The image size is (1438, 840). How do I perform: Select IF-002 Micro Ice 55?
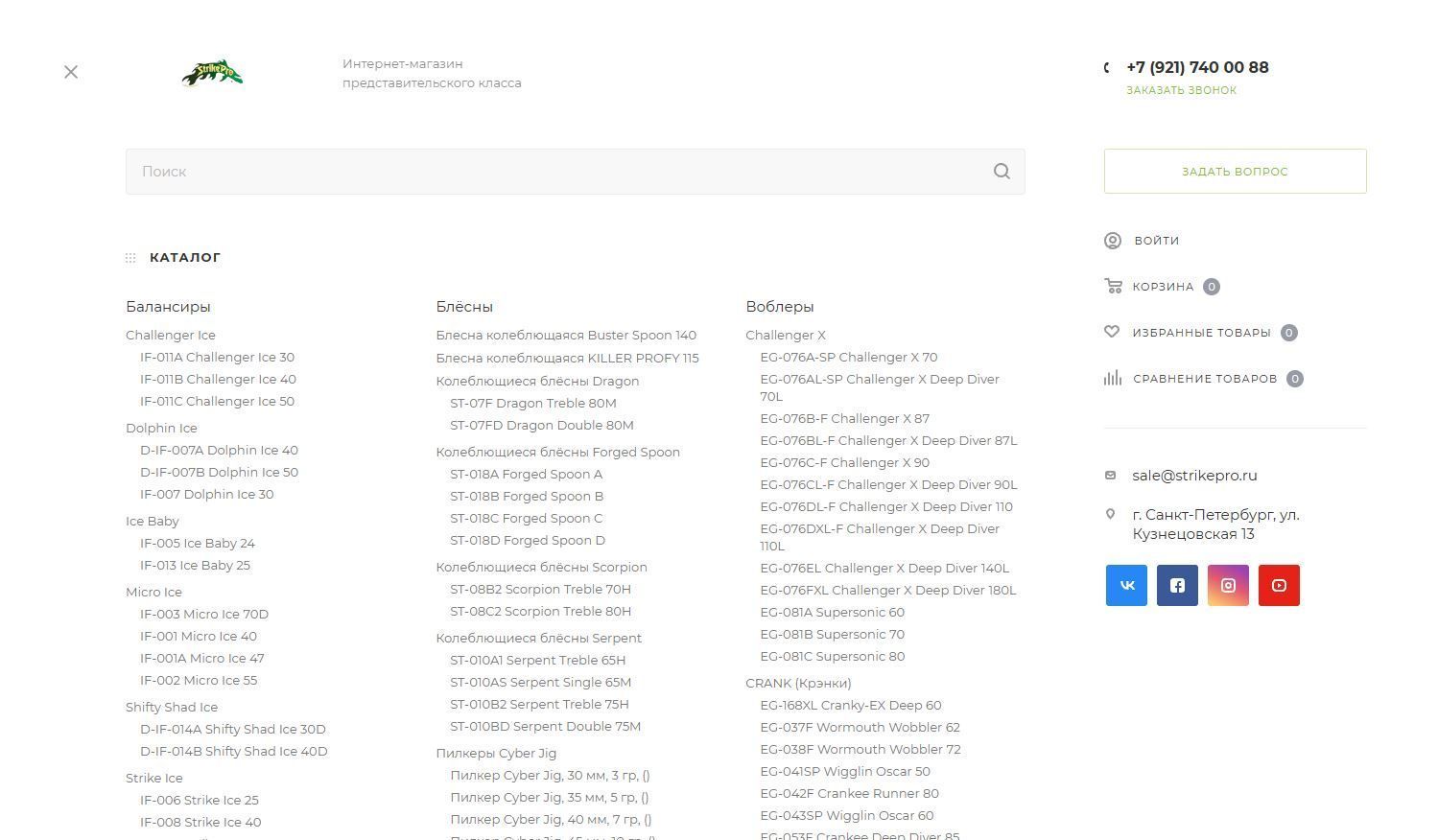[x=199, y=680]
